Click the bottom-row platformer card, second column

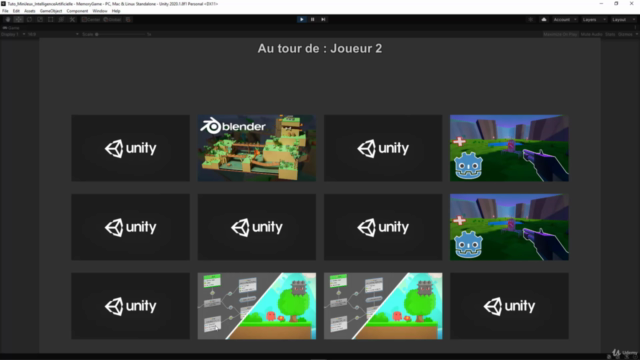pos(257,306)
